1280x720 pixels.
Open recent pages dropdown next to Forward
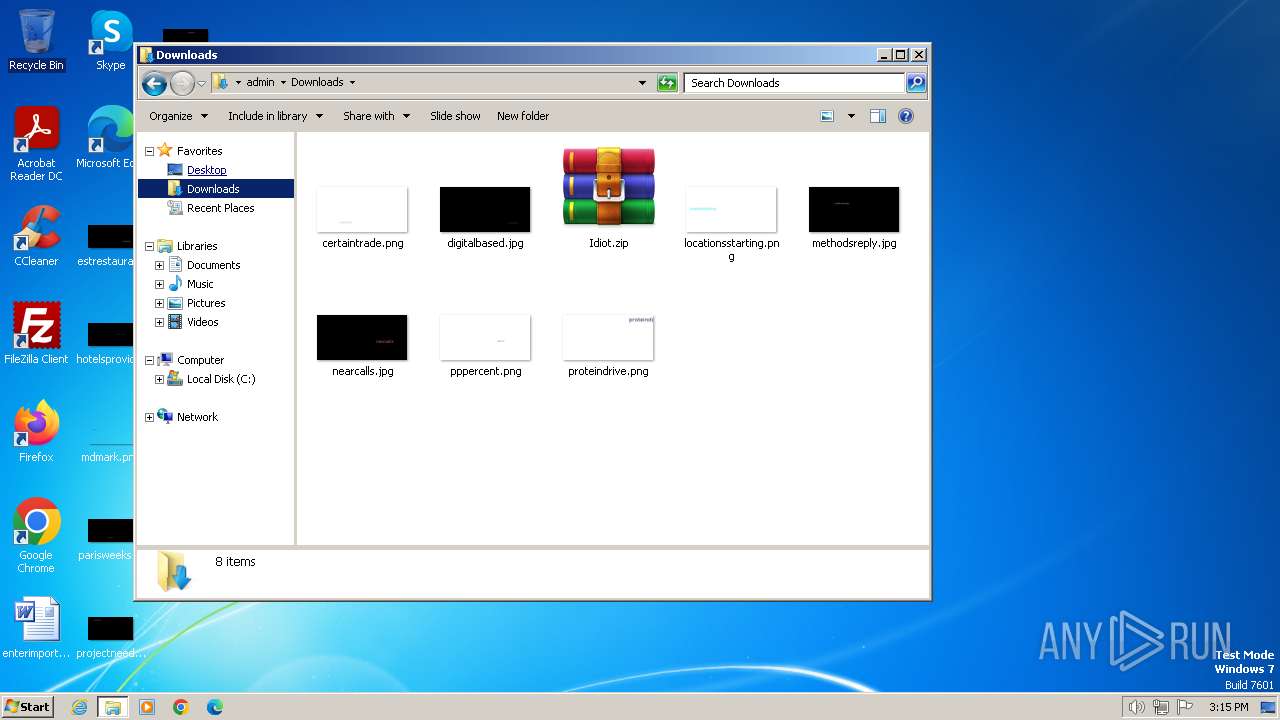(201, 83)
